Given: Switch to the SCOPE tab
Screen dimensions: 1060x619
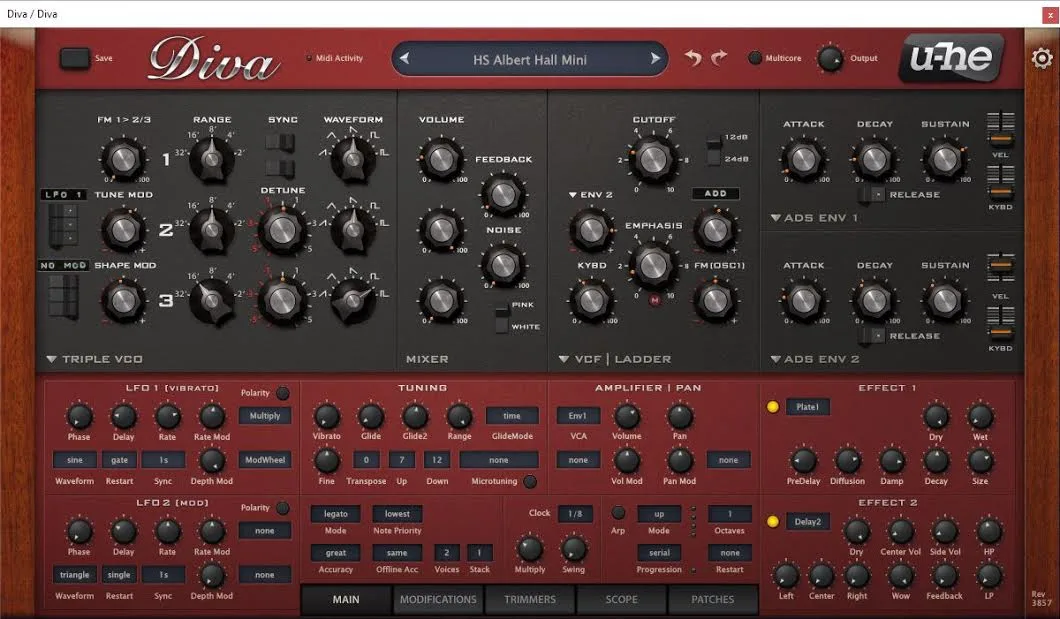Looking at the screenshot, I should (621, 599).
